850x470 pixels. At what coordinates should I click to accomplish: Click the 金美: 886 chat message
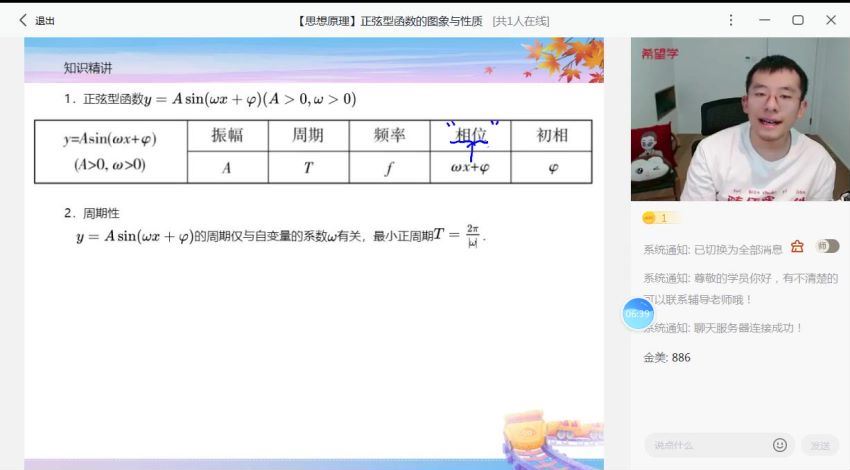pyautogui.click(x=667, y=357)
